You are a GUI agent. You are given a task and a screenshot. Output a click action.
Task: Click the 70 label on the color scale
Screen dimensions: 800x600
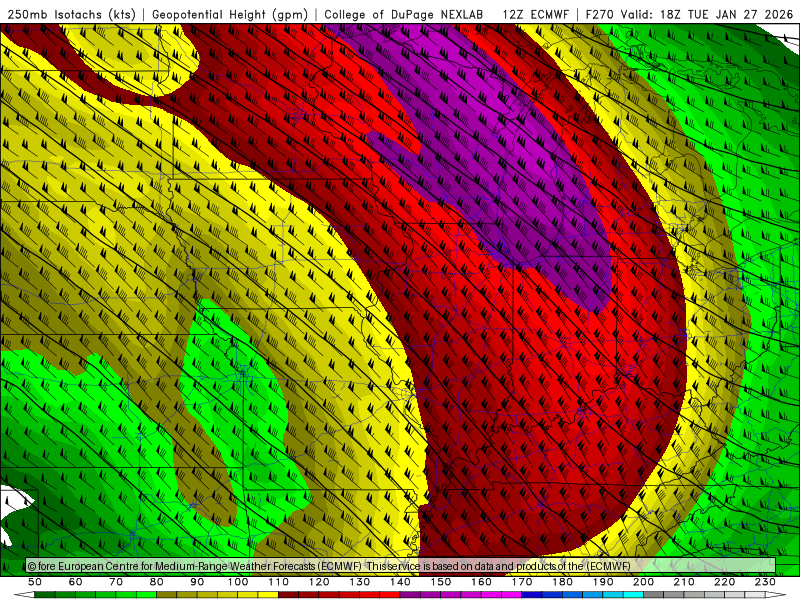pos(116,582)
